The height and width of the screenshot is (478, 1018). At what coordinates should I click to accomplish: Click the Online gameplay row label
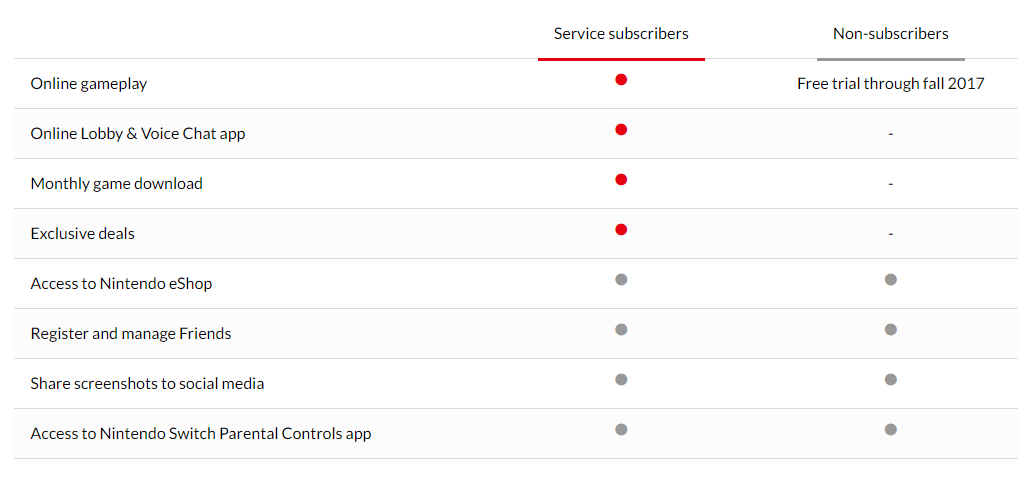click(x=89, y=84)
